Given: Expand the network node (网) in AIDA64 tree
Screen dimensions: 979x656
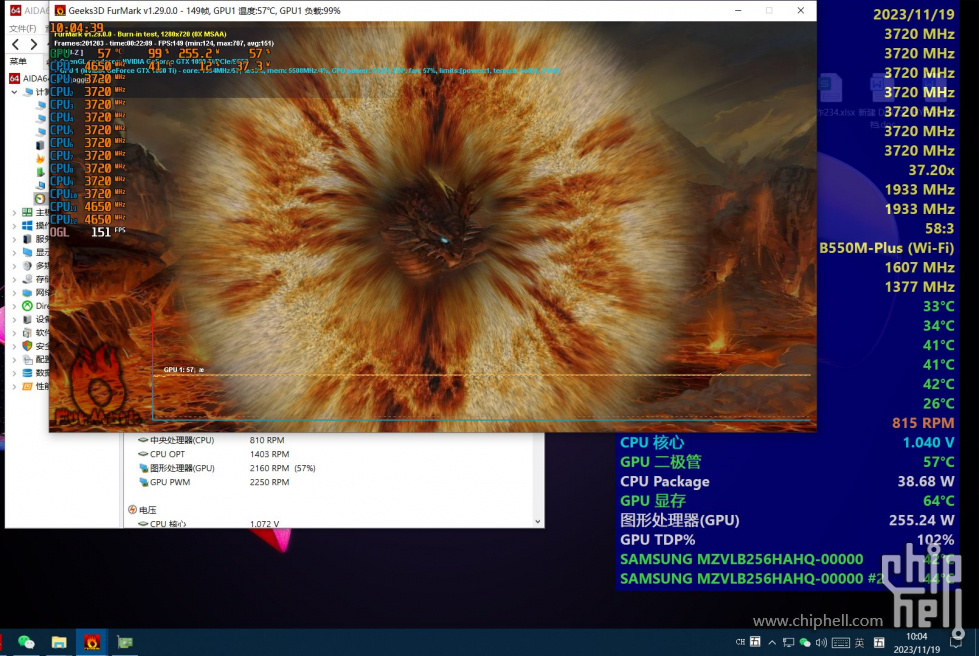Looking at the screenshot, I should [x=14, y=292].
